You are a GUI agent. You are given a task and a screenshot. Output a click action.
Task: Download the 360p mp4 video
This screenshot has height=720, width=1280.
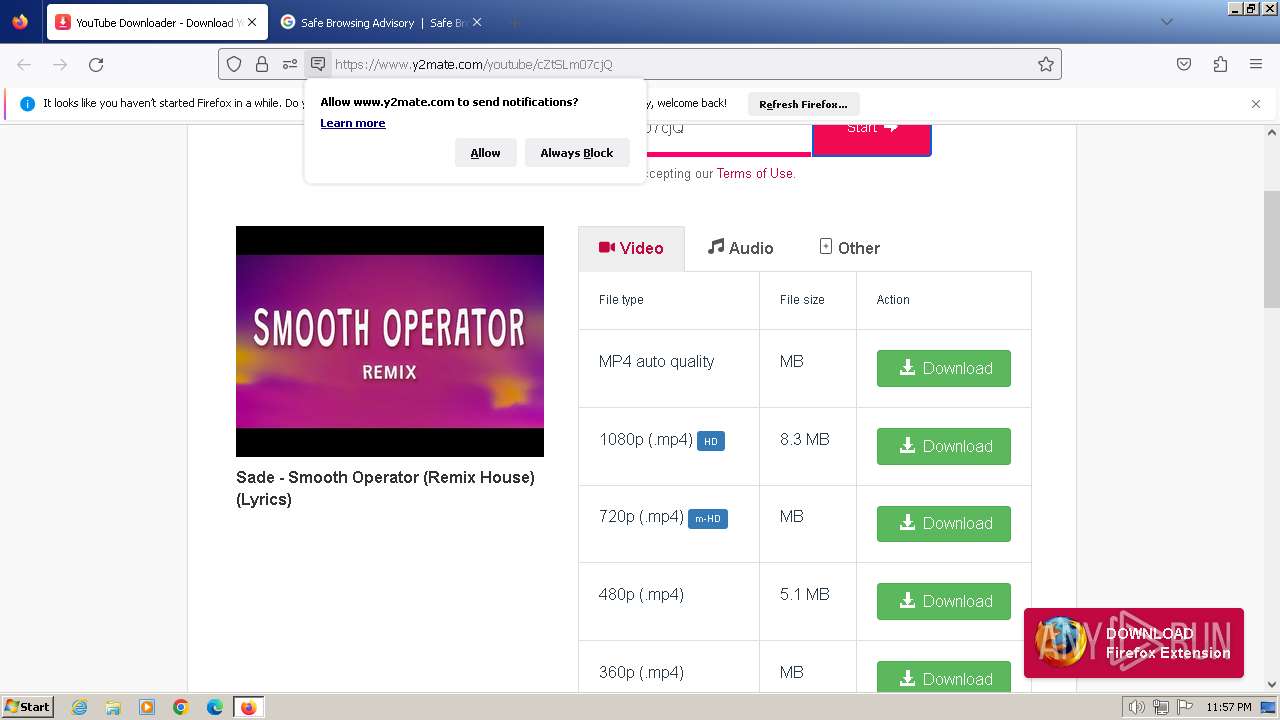(x=944, y=677)
